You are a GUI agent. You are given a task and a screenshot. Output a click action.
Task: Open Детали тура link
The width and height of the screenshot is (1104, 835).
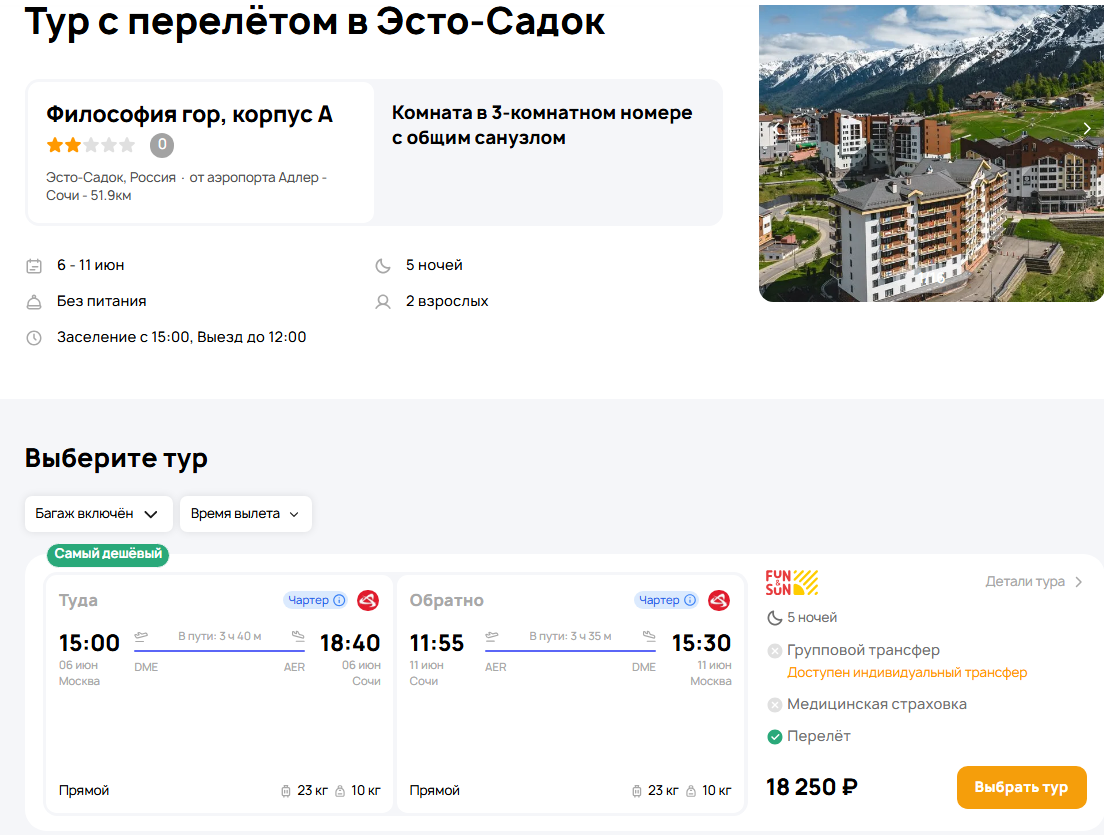pos(1033,582)
